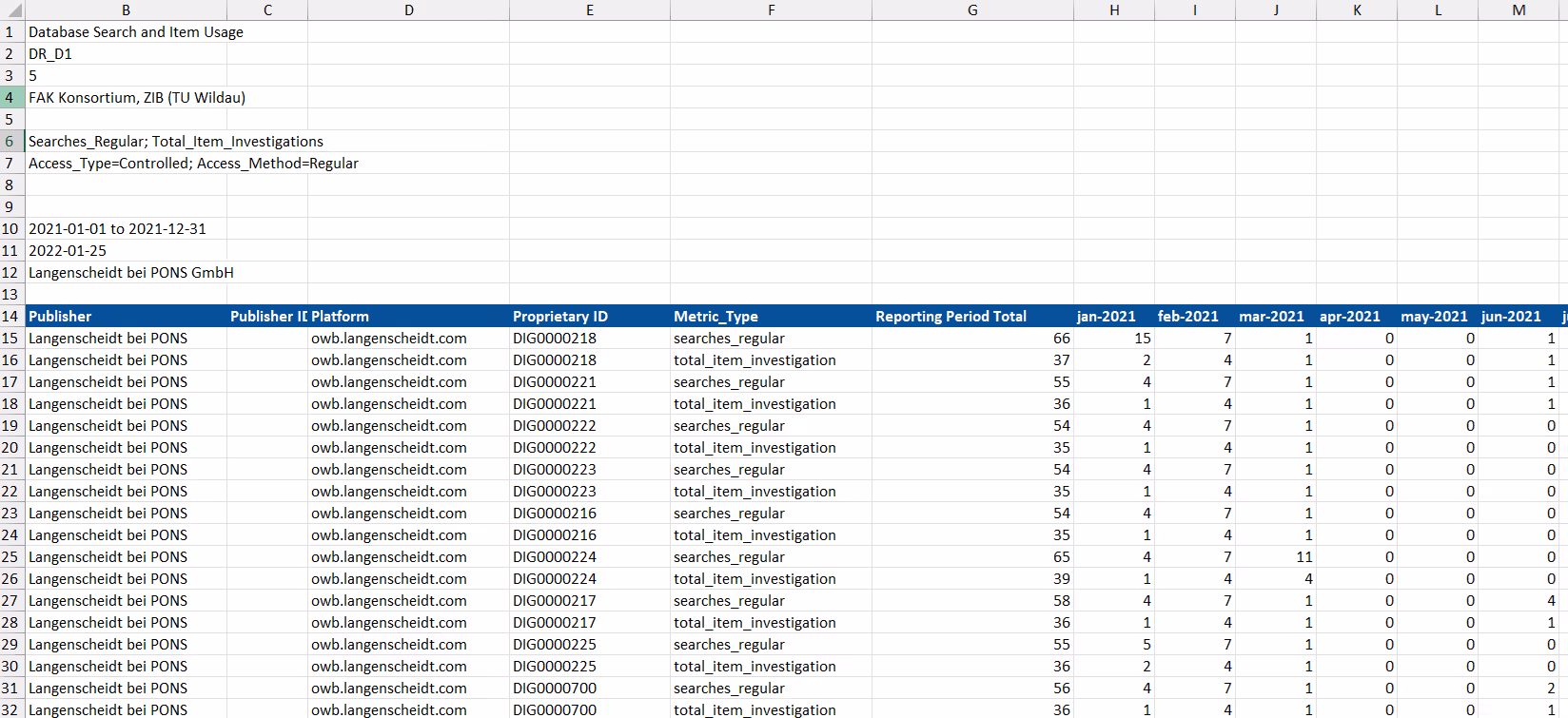Viewport: 1568px width, 718px height.
Task: Click 'DIG0000223' in row 21
Action: 590,470
